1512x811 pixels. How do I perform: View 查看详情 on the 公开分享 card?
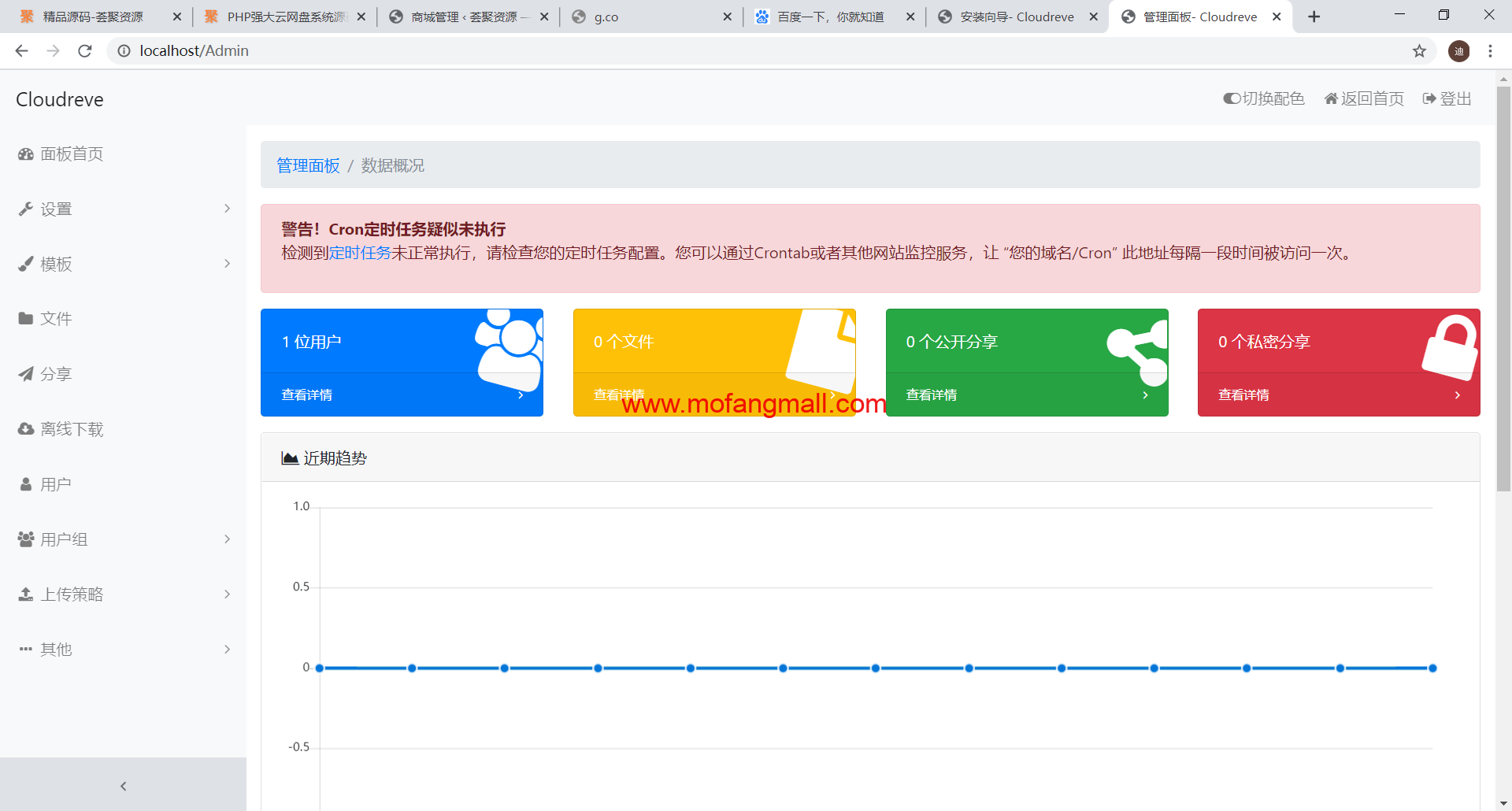click(x=932, y=395)
